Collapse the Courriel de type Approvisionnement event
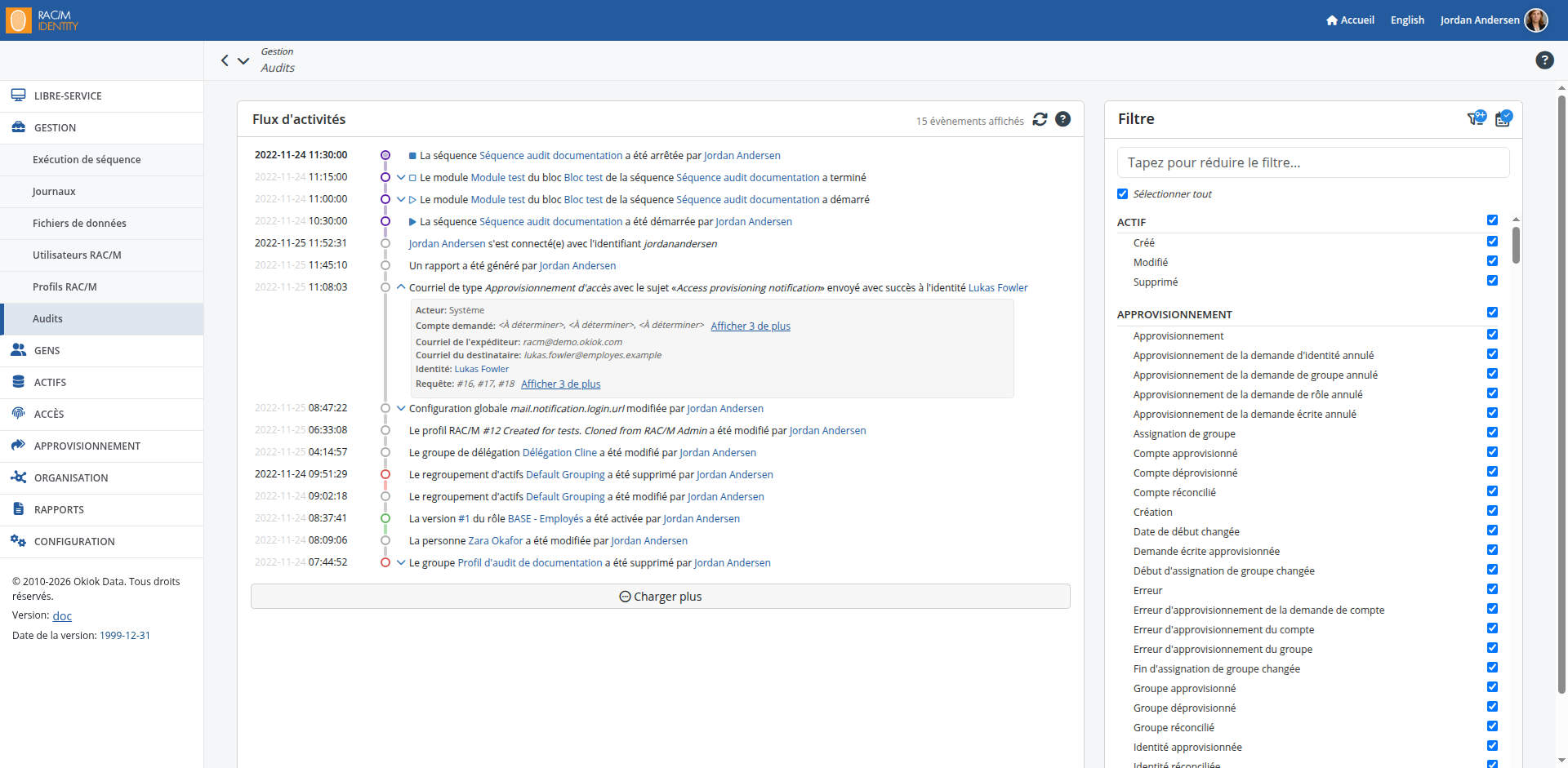Screen dimensions: 1568x768 pyautogui.click(x=401, y=287)
